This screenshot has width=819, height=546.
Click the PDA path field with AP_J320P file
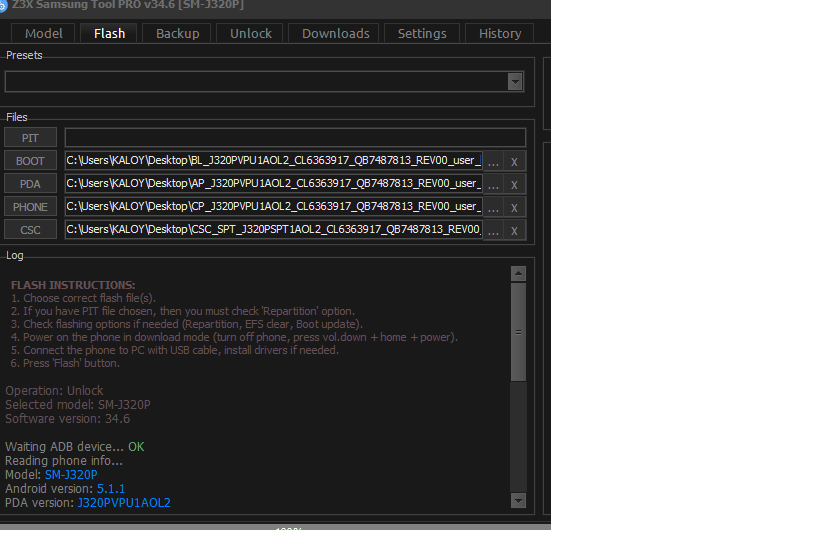pyautogui.click(x=274, y=184)
